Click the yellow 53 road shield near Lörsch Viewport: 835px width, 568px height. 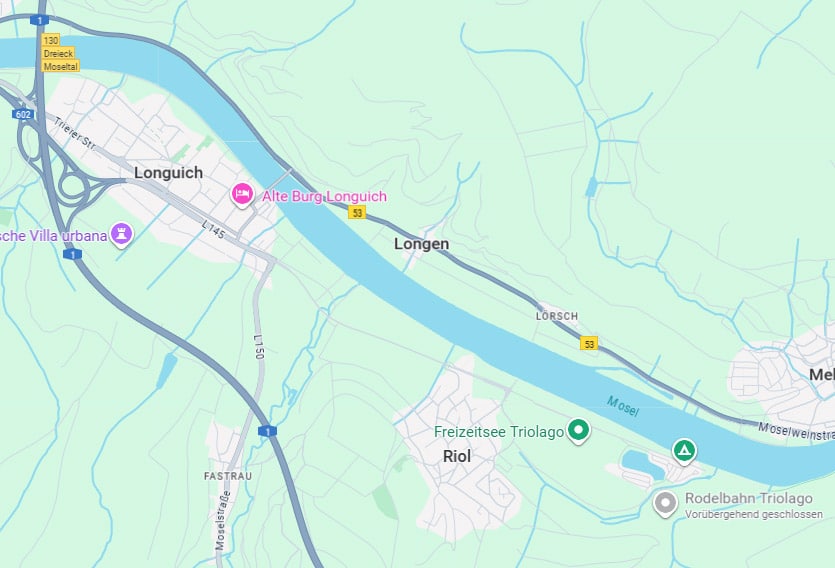pos(589,343)
